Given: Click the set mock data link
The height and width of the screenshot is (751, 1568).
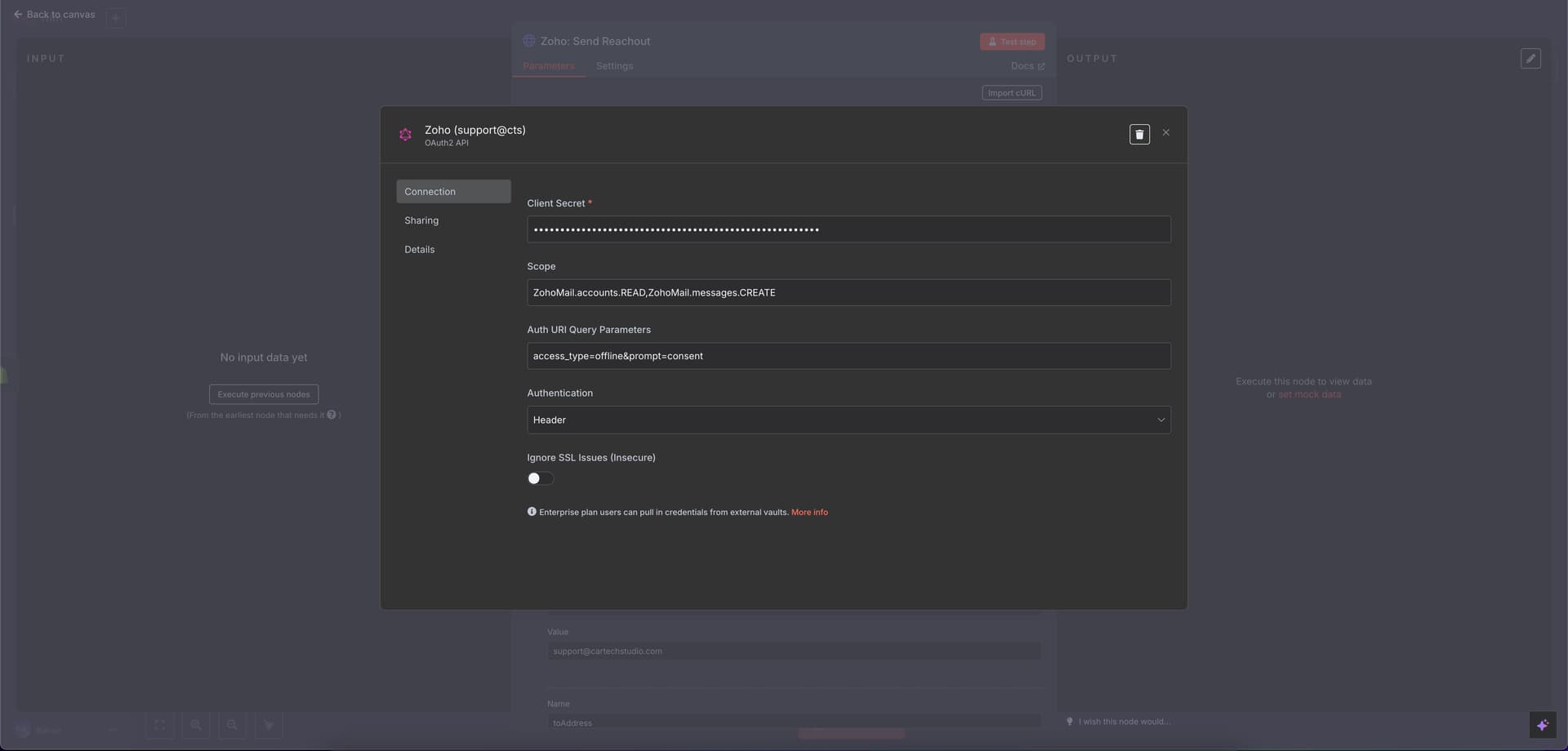Looking at the screenshot, I should click(1309, 394).
